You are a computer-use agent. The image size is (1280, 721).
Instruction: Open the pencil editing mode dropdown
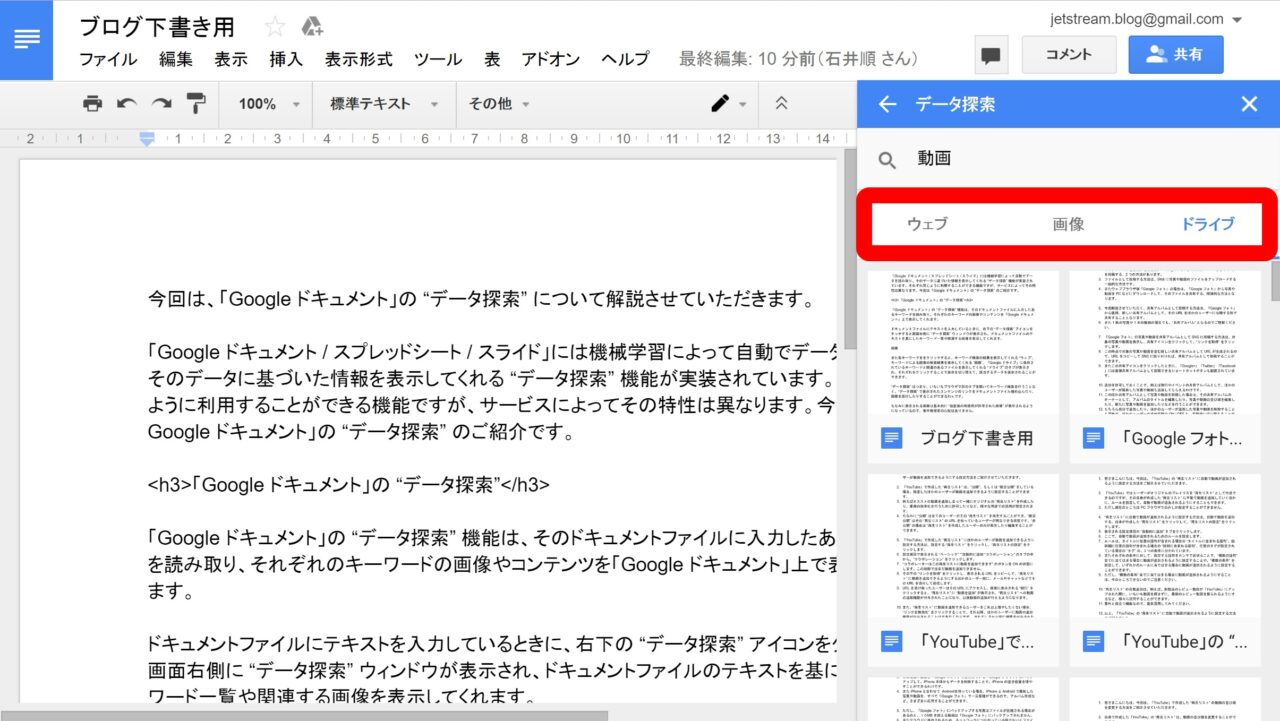coord(728,104)
